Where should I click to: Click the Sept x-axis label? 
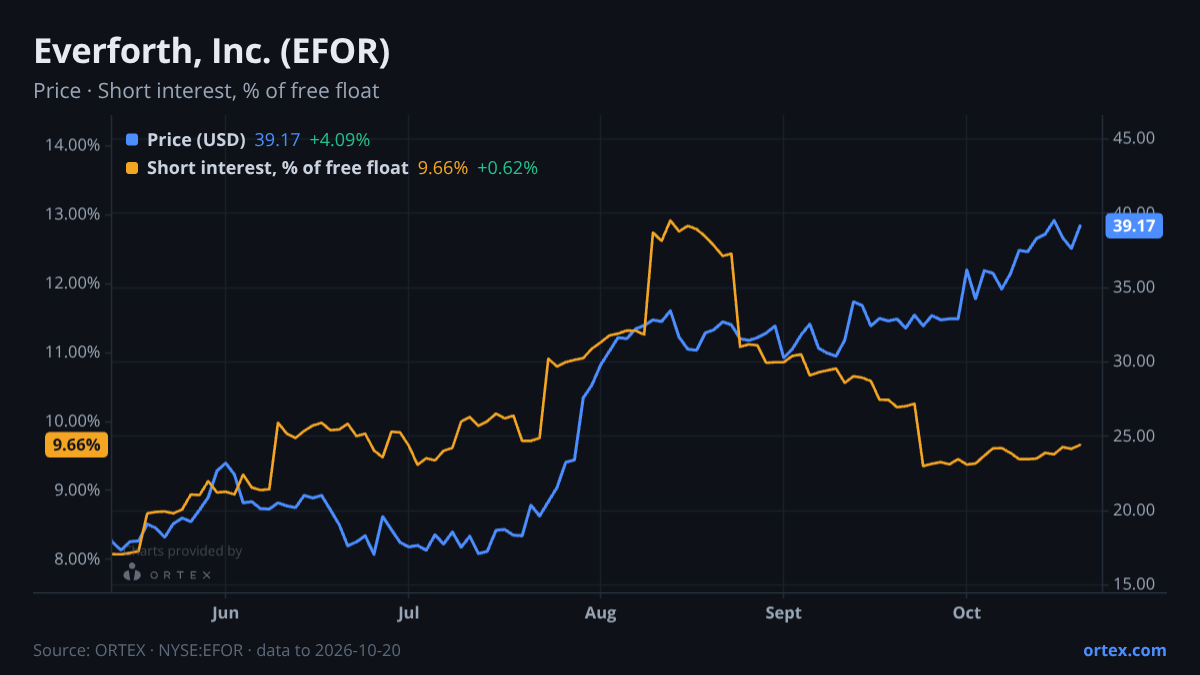click(x=784, y=613)
